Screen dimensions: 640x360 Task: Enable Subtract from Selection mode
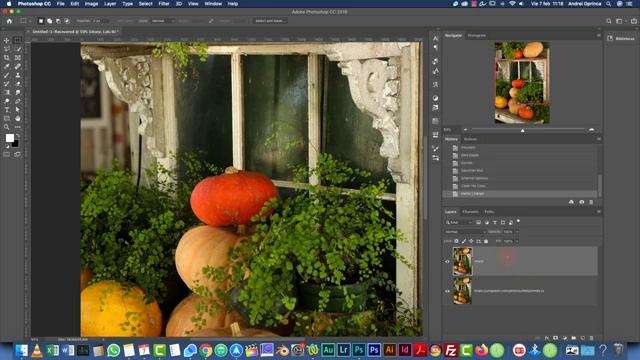coord(58,21)
